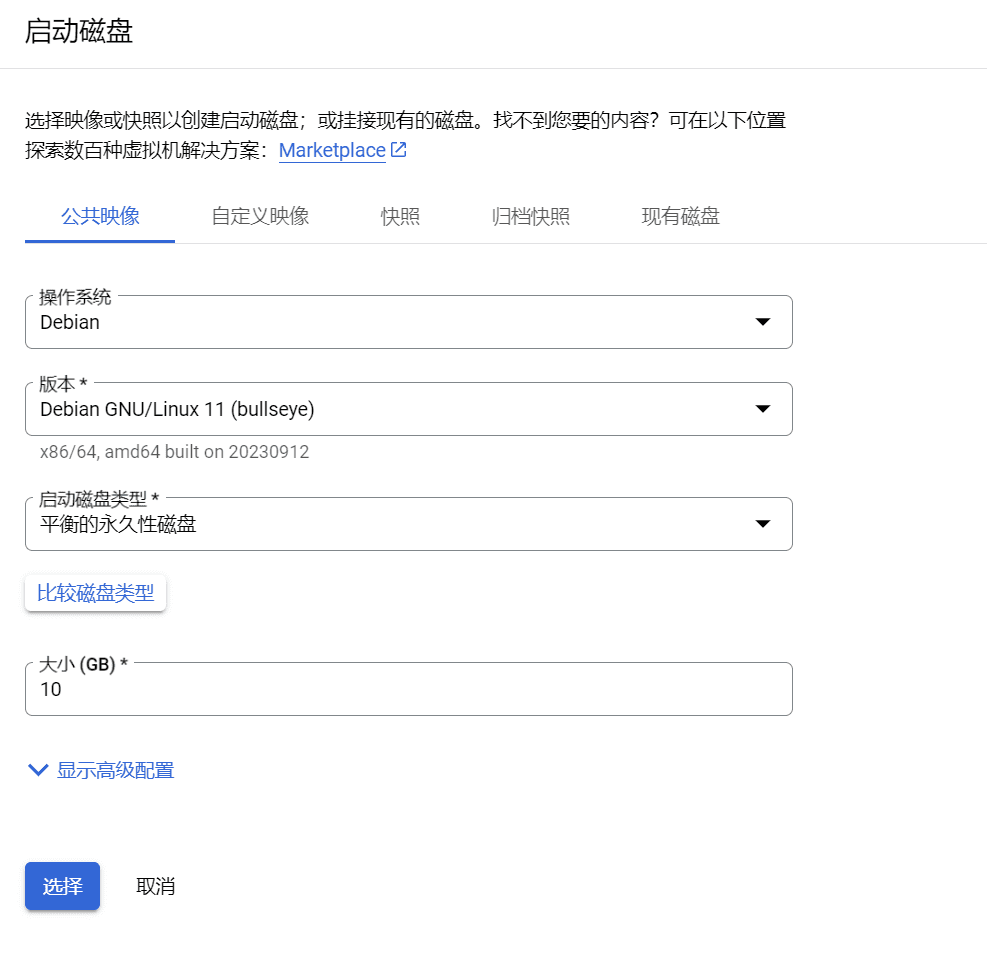Image resolution: width=987 pixels, height=963 pixels.
Task: Click the dropdown arrow on 启动磁盘类型 field
Action: [x=762, y=524]
